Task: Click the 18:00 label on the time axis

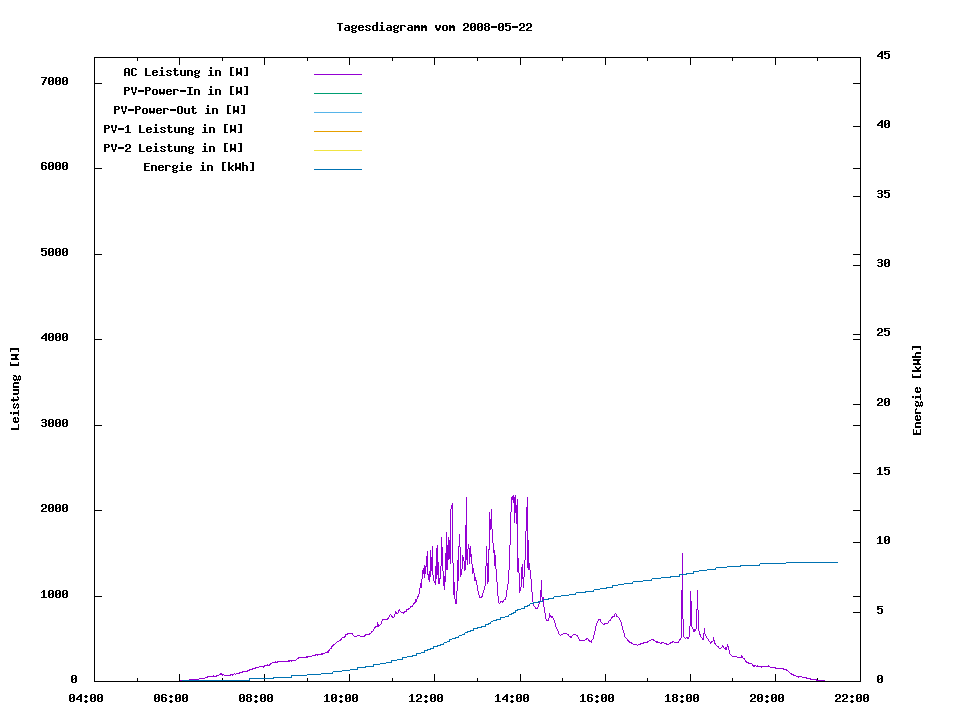Action: (682, 698)
